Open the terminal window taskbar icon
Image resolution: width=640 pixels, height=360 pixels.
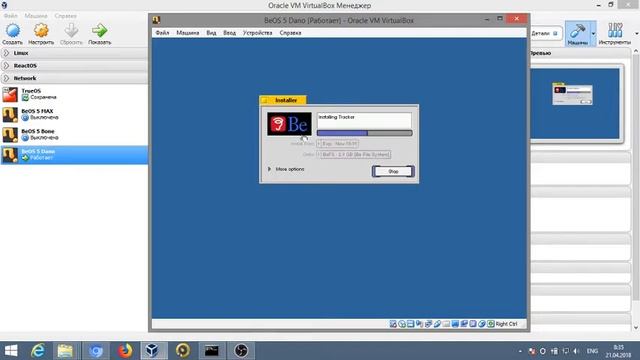coord(211,351)
